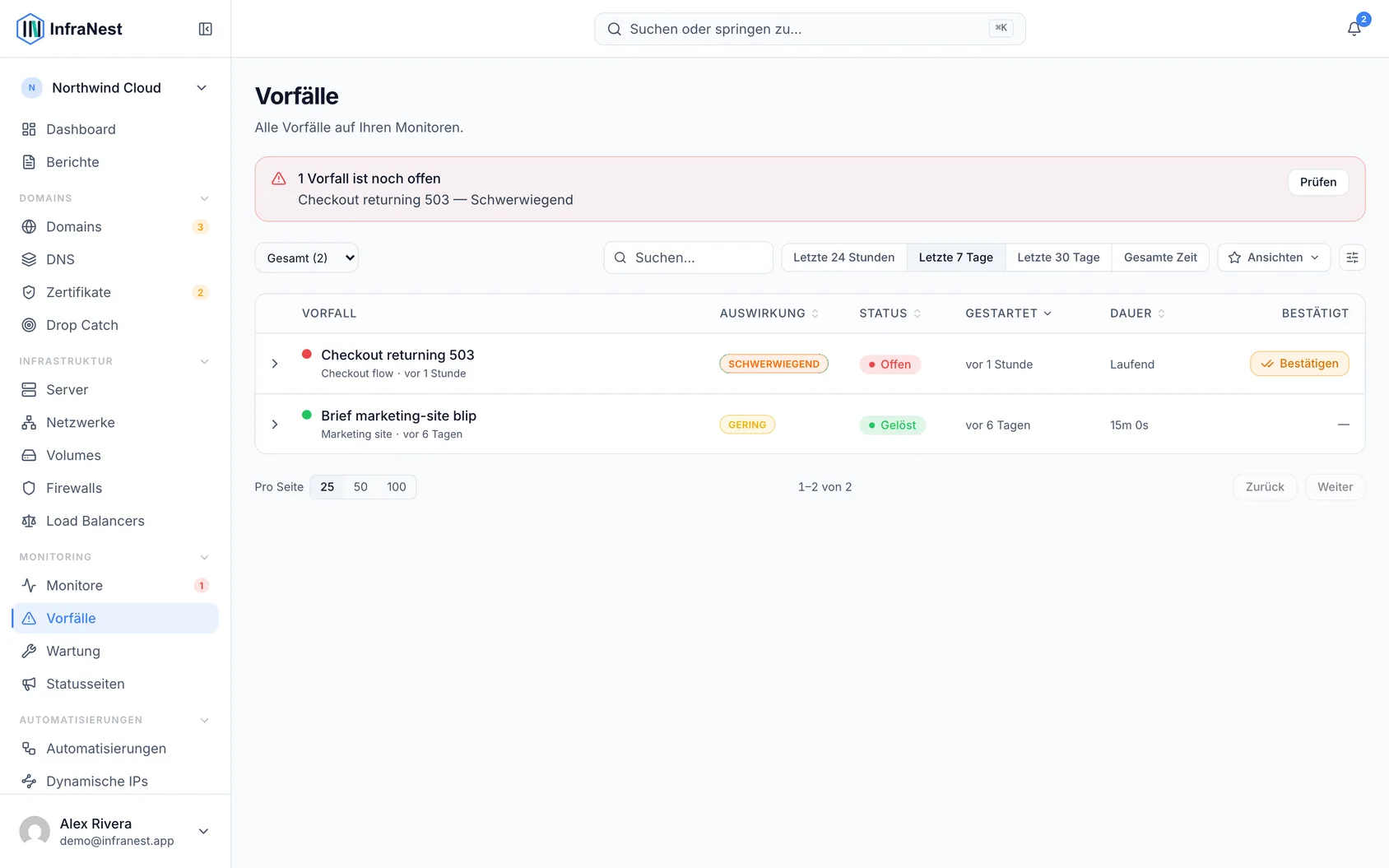Screen dimensions: 1389x868
Task: Sort by the Status column header
Action: coord(890,313)
